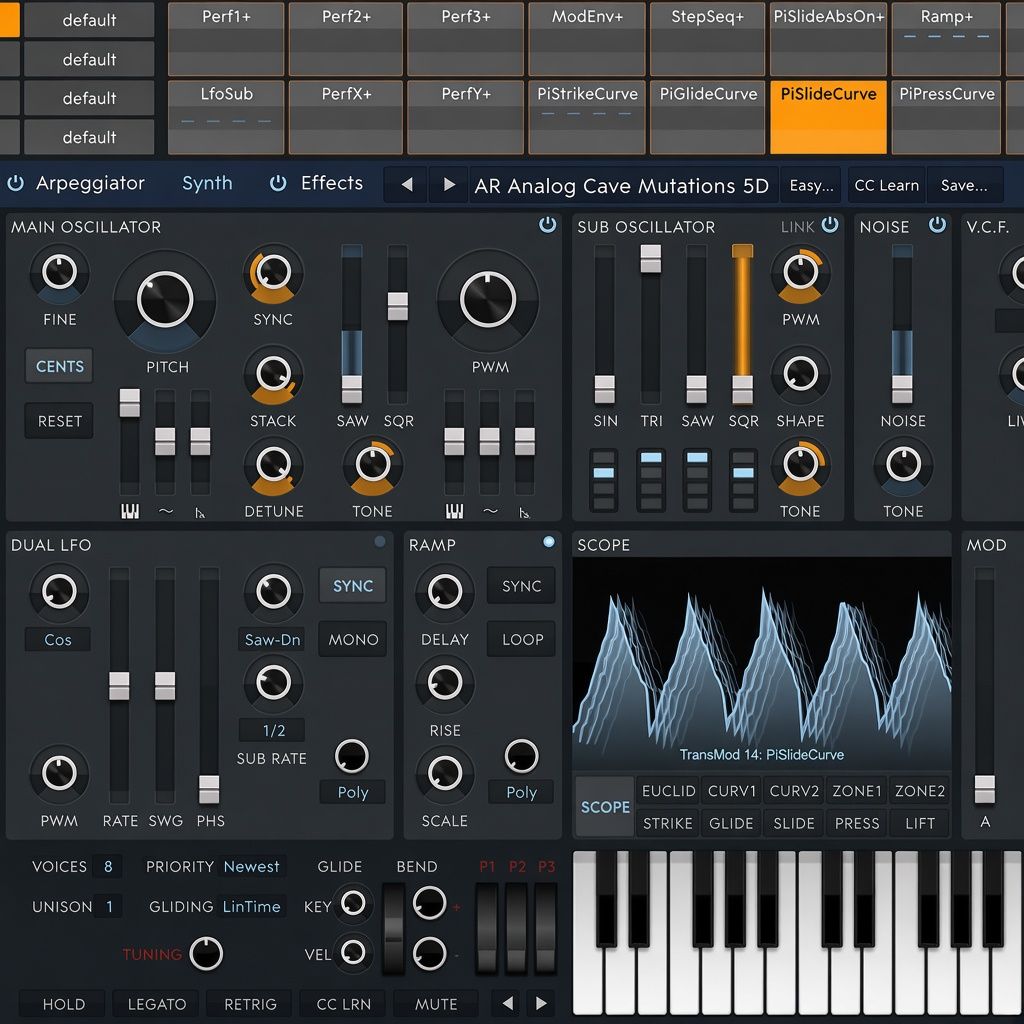Viewport: 1024px width, 1024px height.
Task: Click the RAMP indicator dot
Action: coord(549,542)
